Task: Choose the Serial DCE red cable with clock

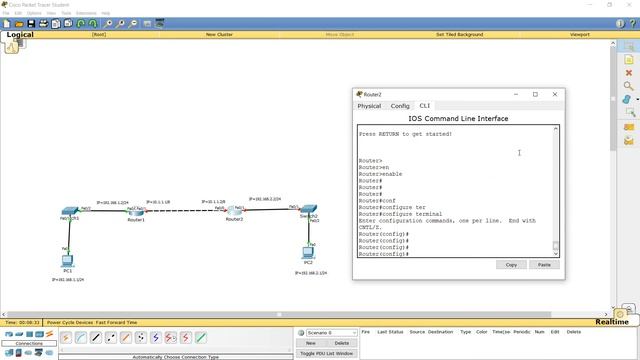Action: 171,338
